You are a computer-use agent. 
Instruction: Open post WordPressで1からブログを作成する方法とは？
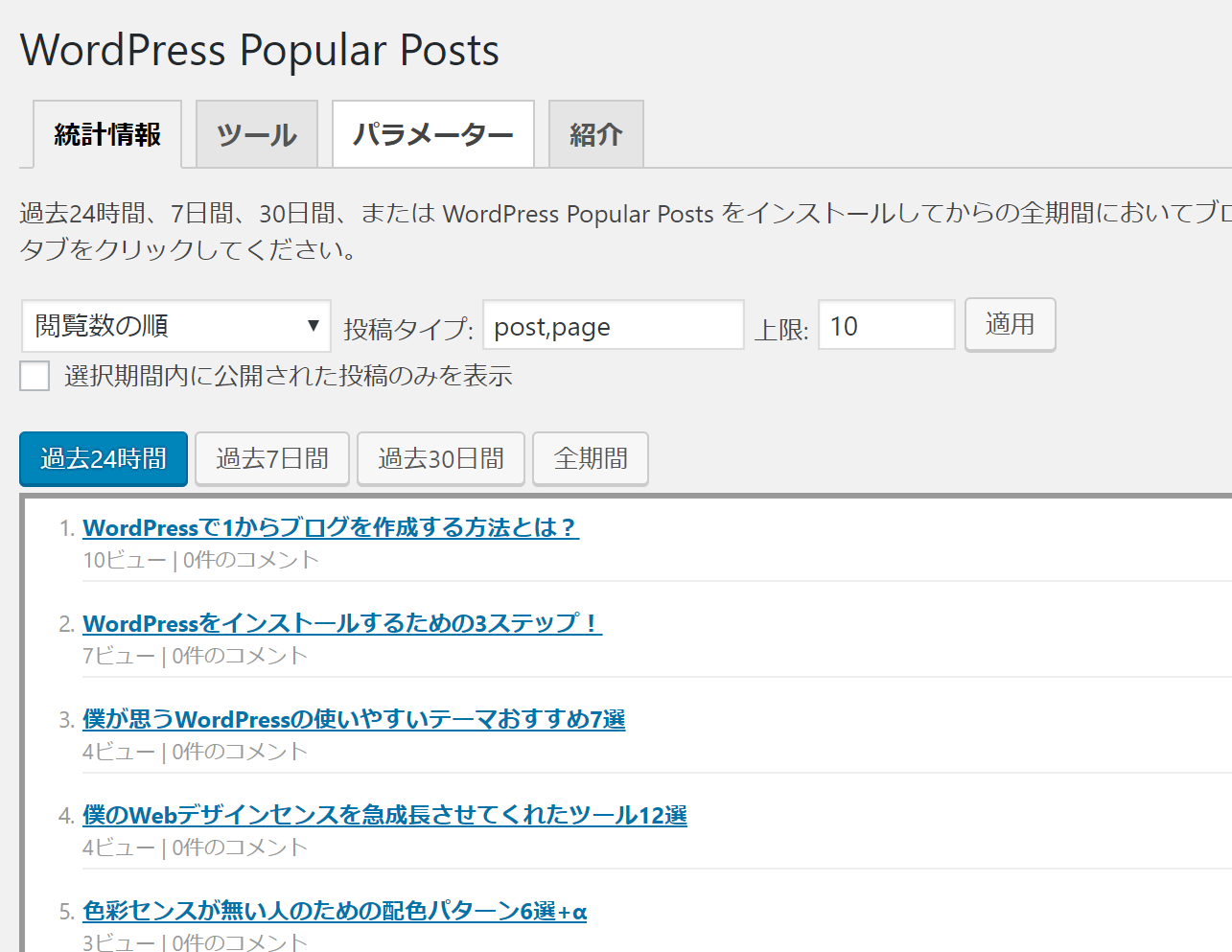coord(331,527)
